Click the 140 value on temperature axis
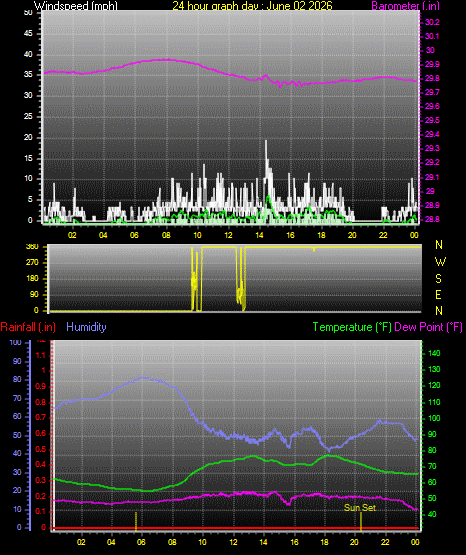This screenshot has height=555, width=466. (x=434, y=353)
